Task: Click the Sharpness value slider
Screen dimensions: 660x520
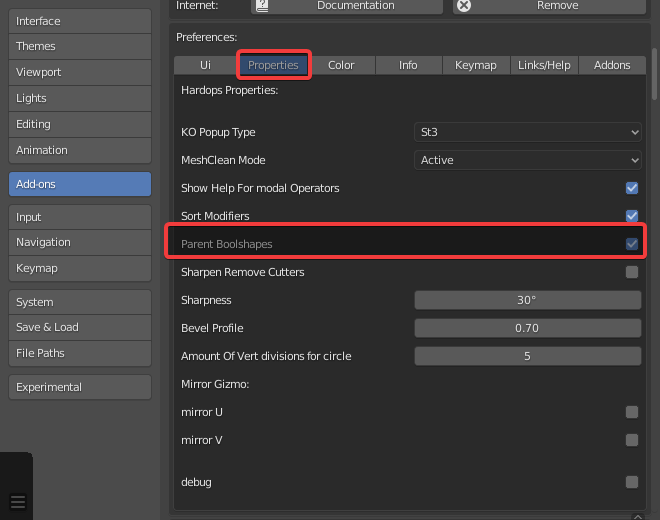Action: [x=527, y=300]
